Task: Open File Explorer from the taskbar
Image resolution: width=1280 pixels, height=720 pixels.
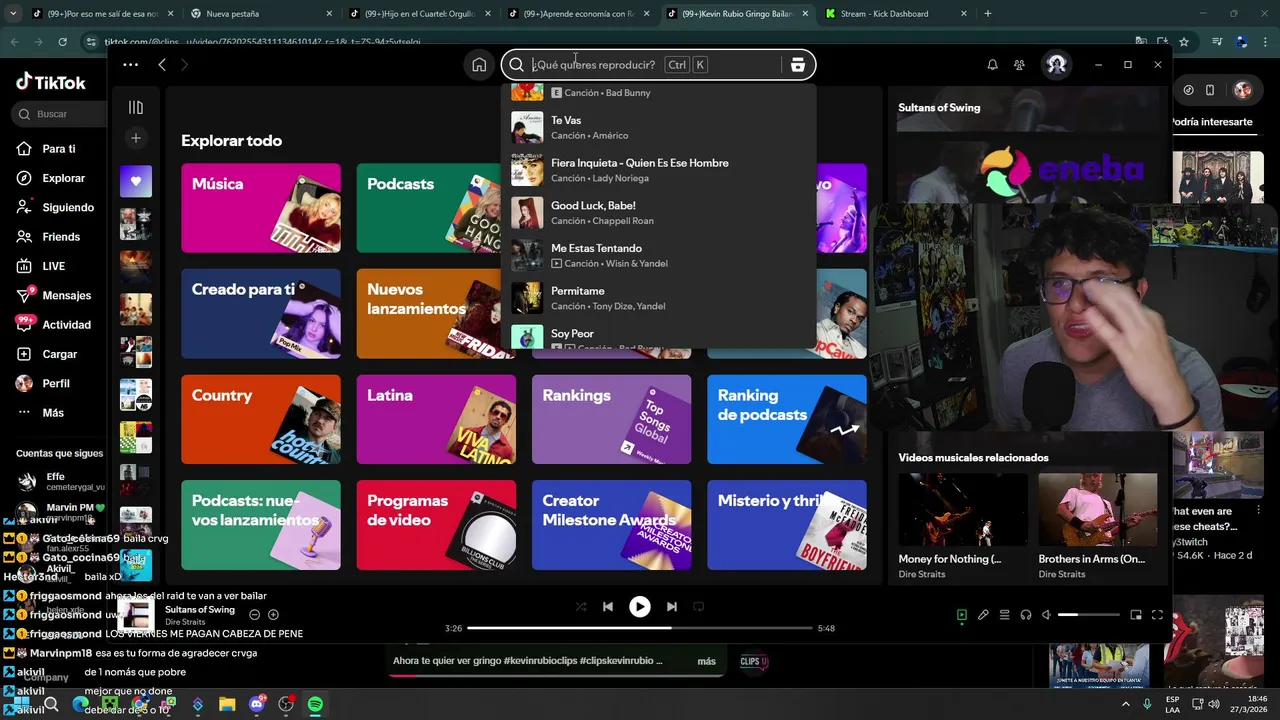Action: point(227,705)
